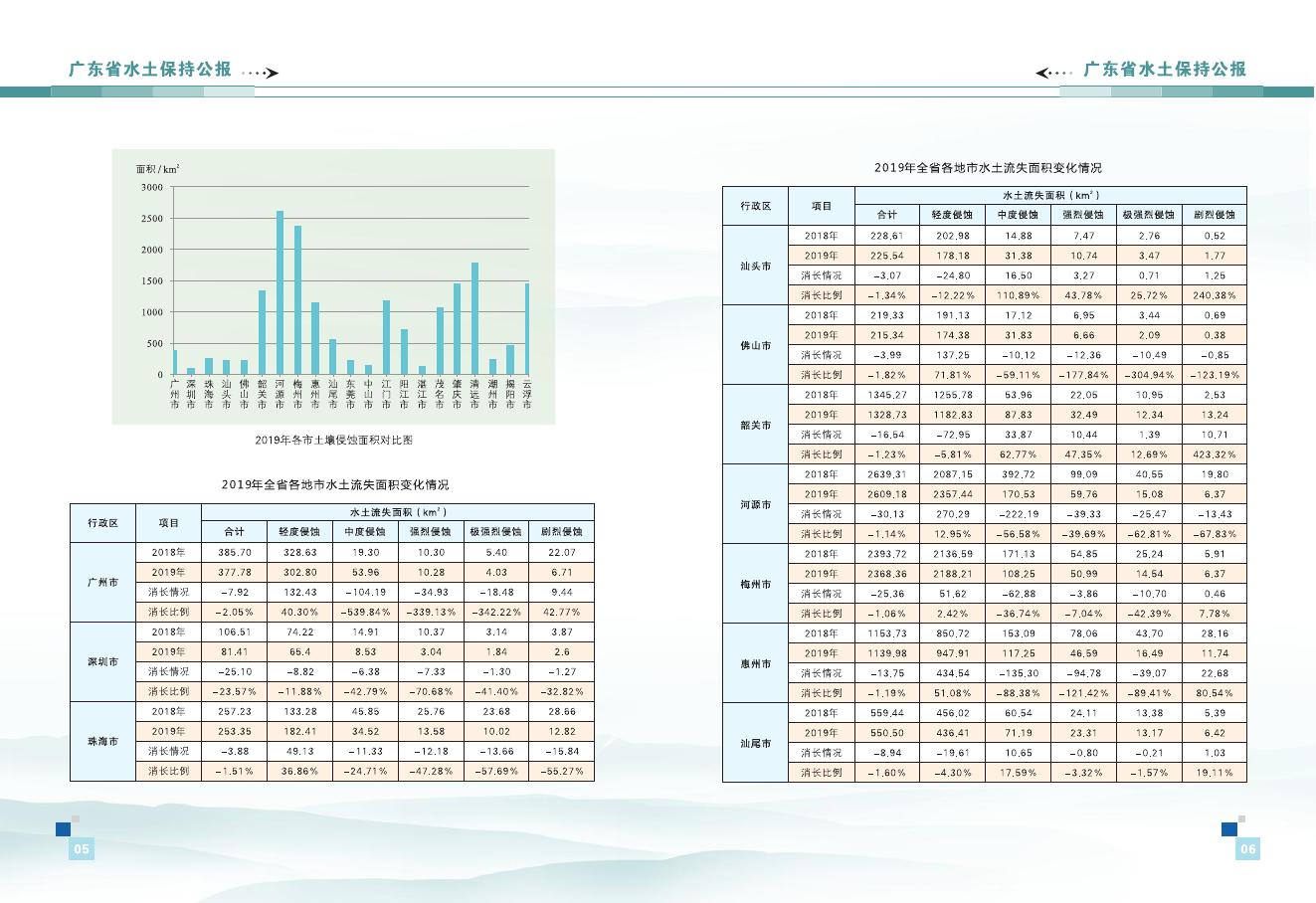
Task: Click the 汕头市 row header in the table
Action: click(756, 266)
